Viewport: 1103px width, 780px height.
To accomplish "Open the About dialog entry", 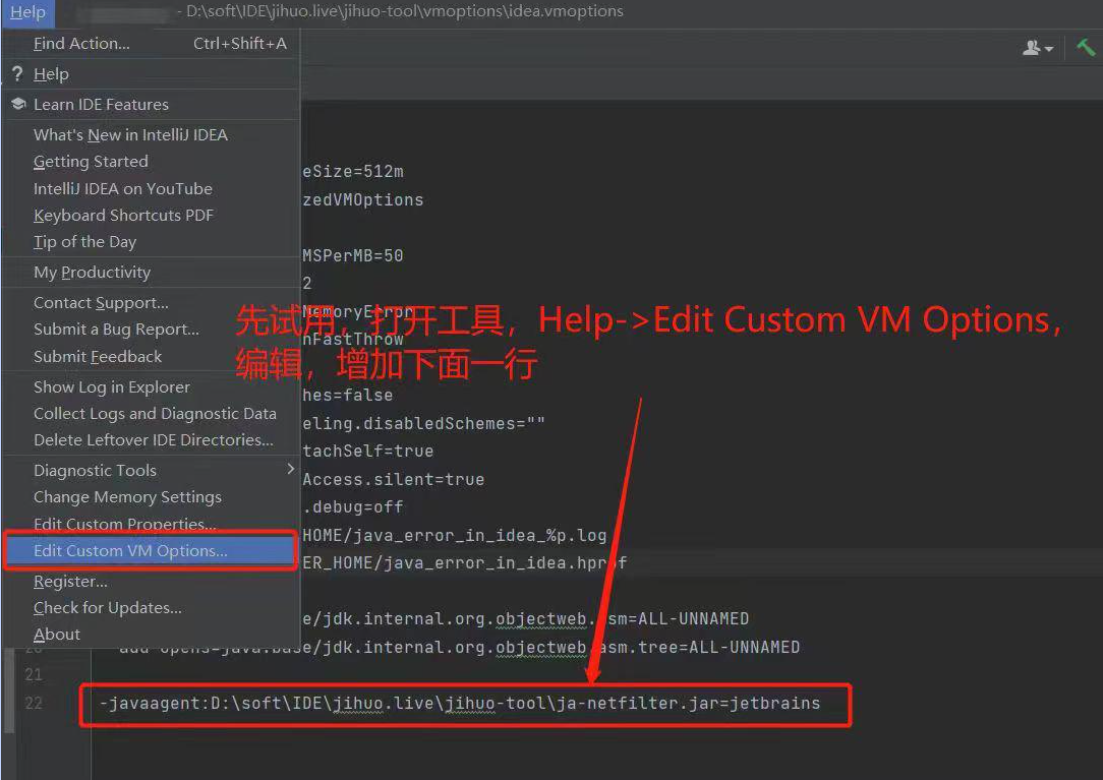I will 57,634.
